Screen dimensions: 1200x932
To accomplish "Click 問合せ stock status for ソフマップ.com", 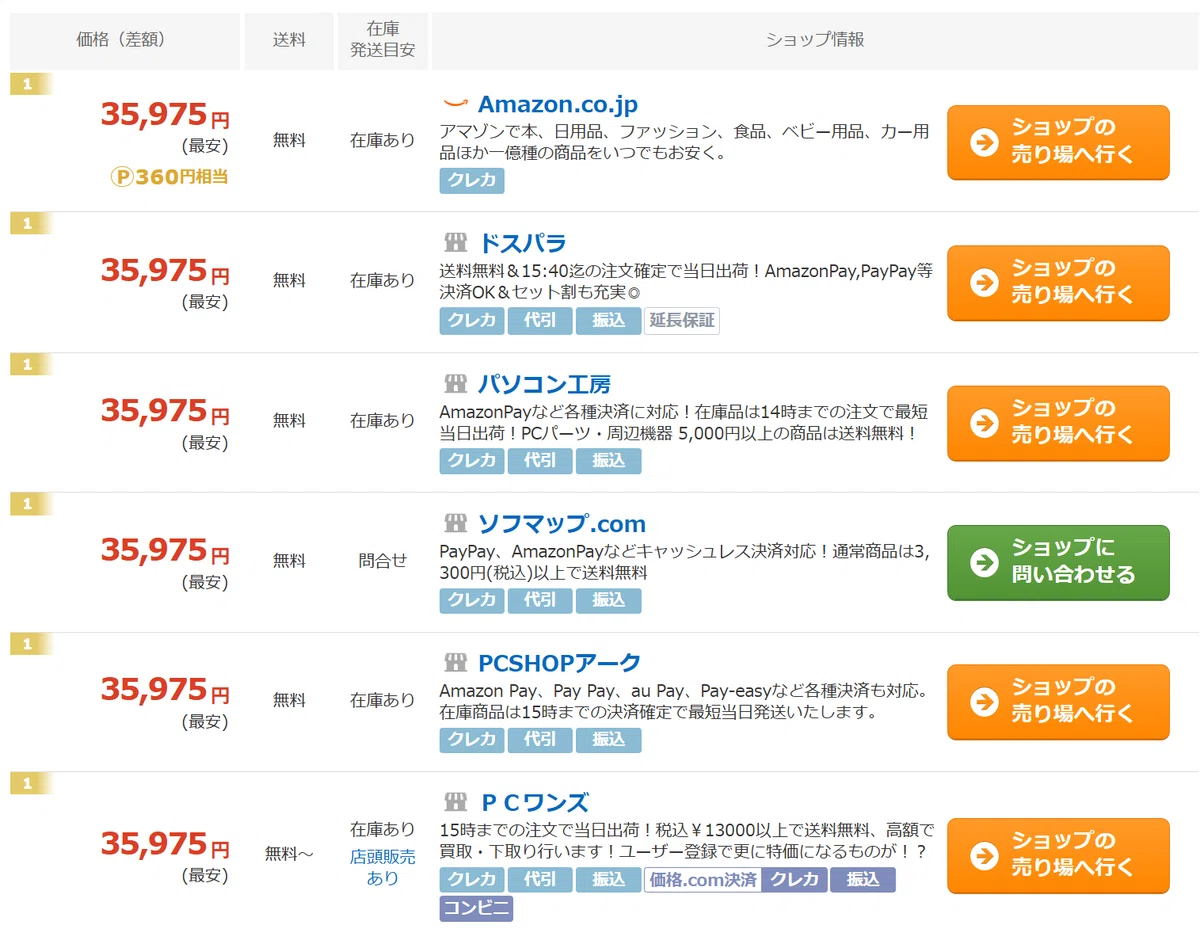I will [x=383, y=561].
